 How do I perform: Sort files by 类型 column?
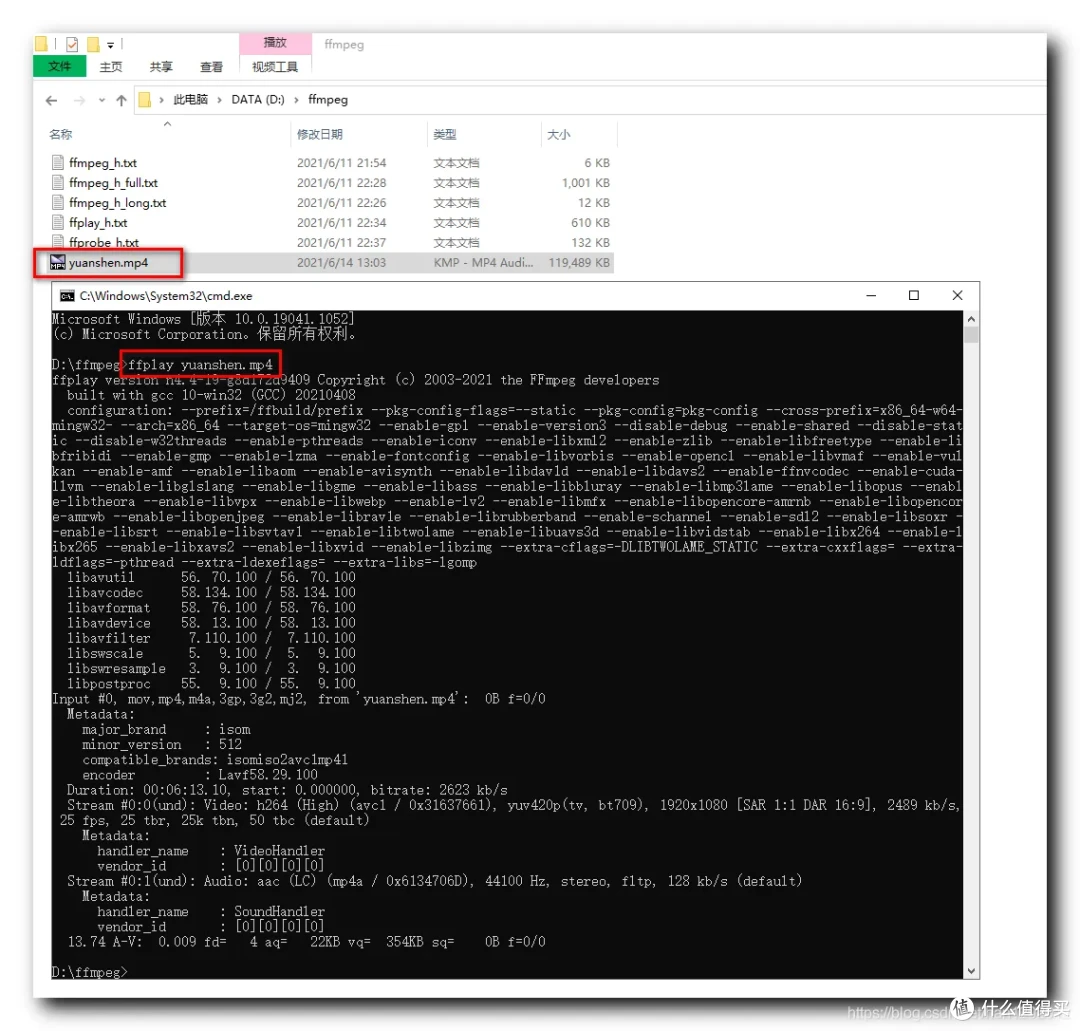[445, 134]
